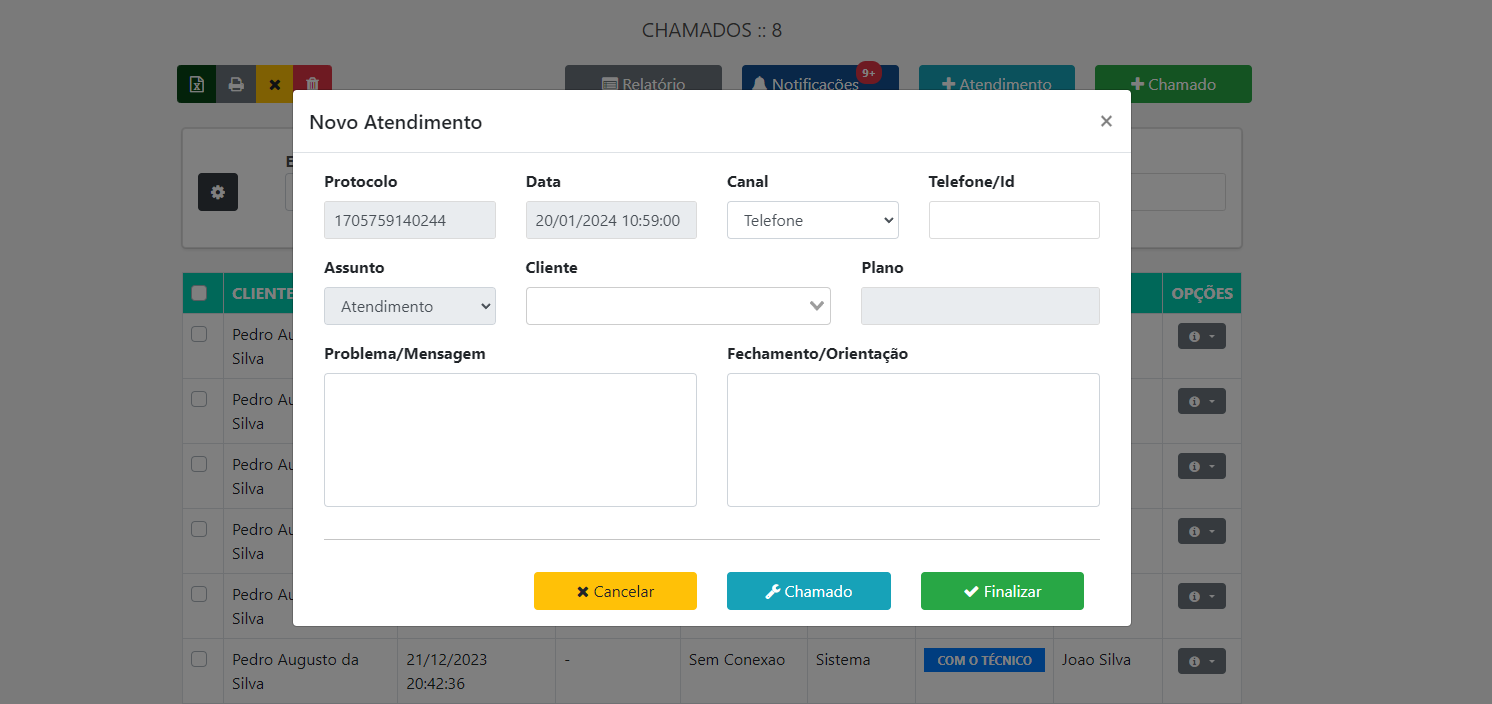Open info options for last visible row
The height and width of the screenshot is (704, 1492).
(x=1201, y=661)
